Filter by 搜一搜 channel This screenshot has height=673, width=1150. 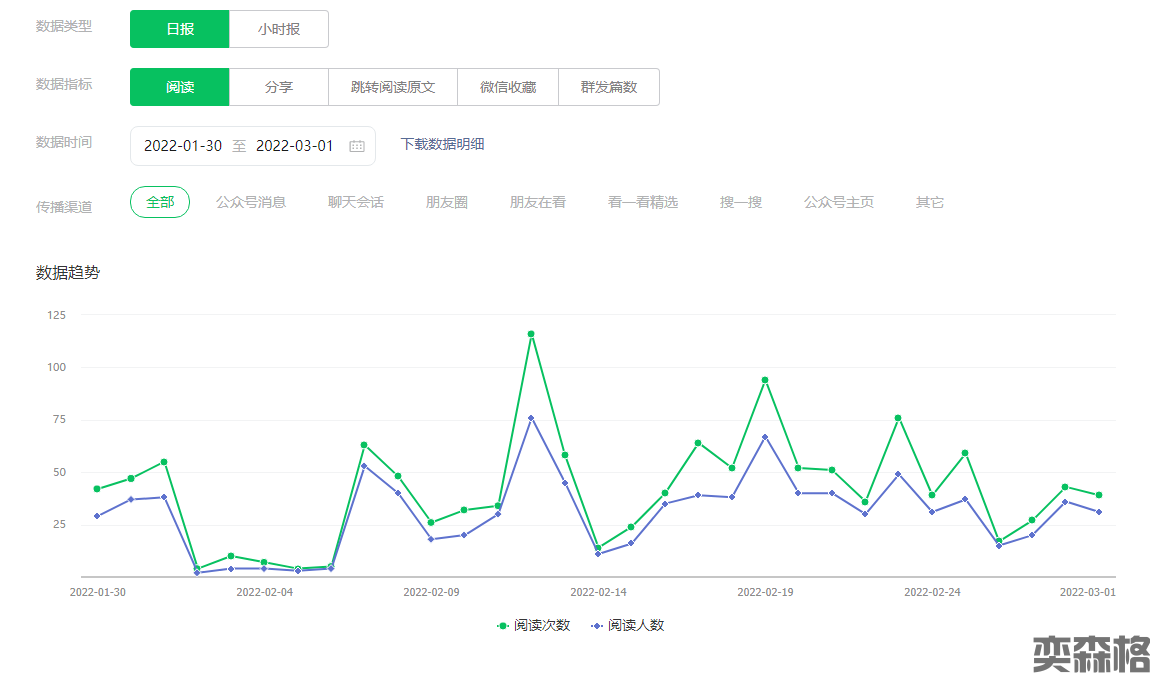[x=741, y=202]
